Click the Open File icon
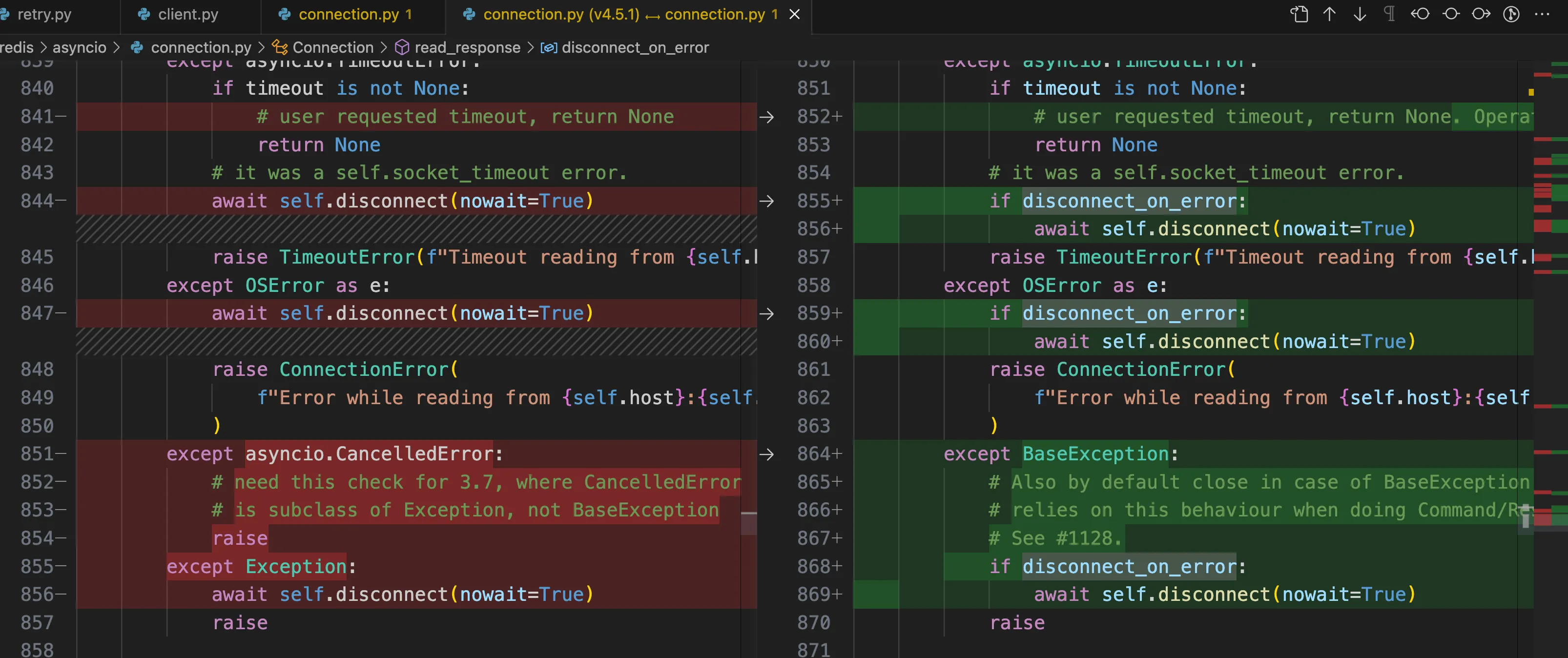Viewport: 1568px width, 658px height. click(x=1299, y=14)
